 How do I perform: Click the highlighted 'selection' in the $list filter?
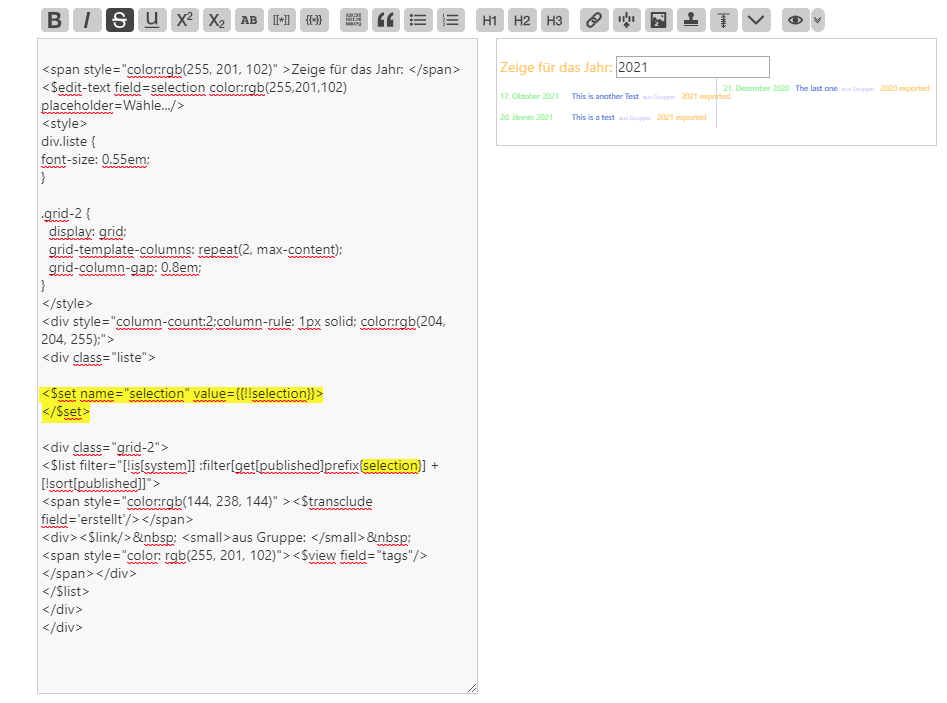391,466
